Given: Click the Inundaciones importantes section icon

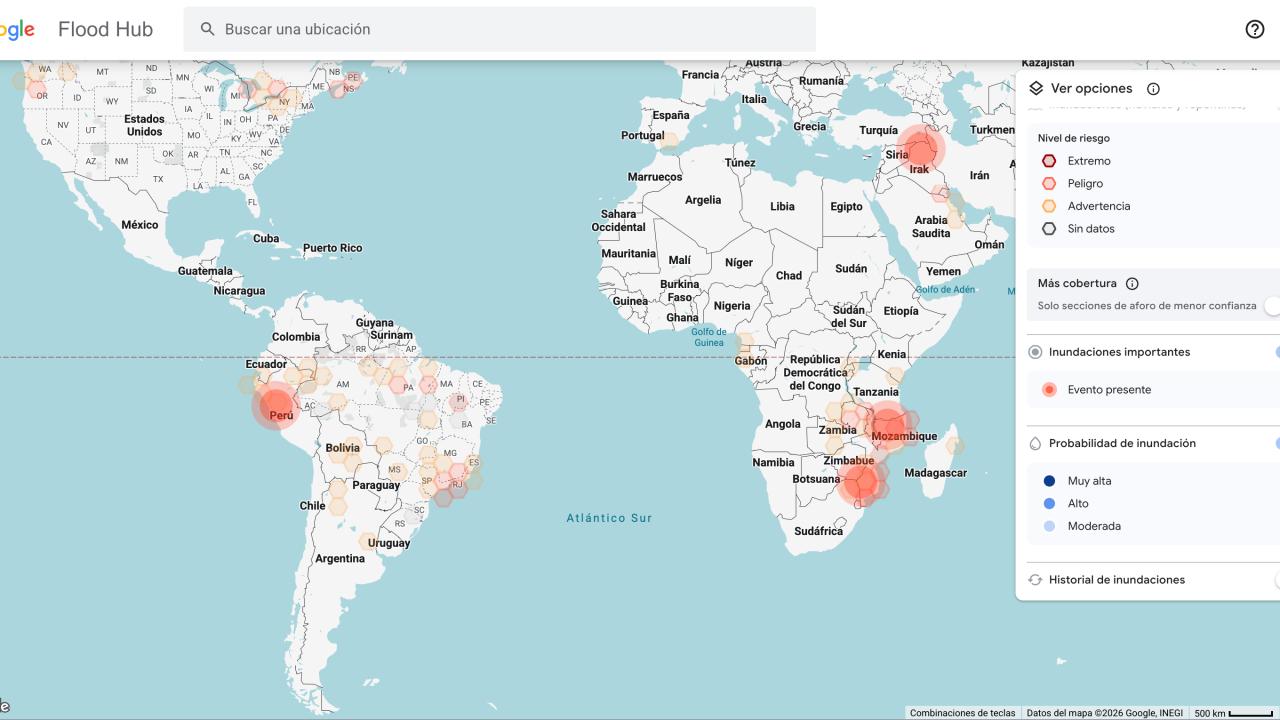Looking at the screenshot, I should (1035, 352).
